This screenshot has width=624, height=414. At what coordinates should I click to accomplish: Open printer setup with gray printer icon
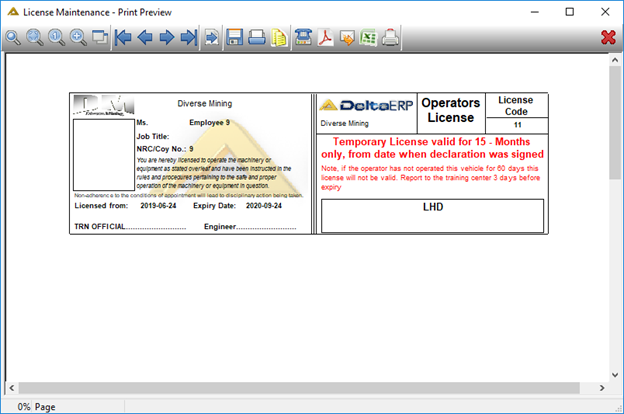tap(390, 37)
